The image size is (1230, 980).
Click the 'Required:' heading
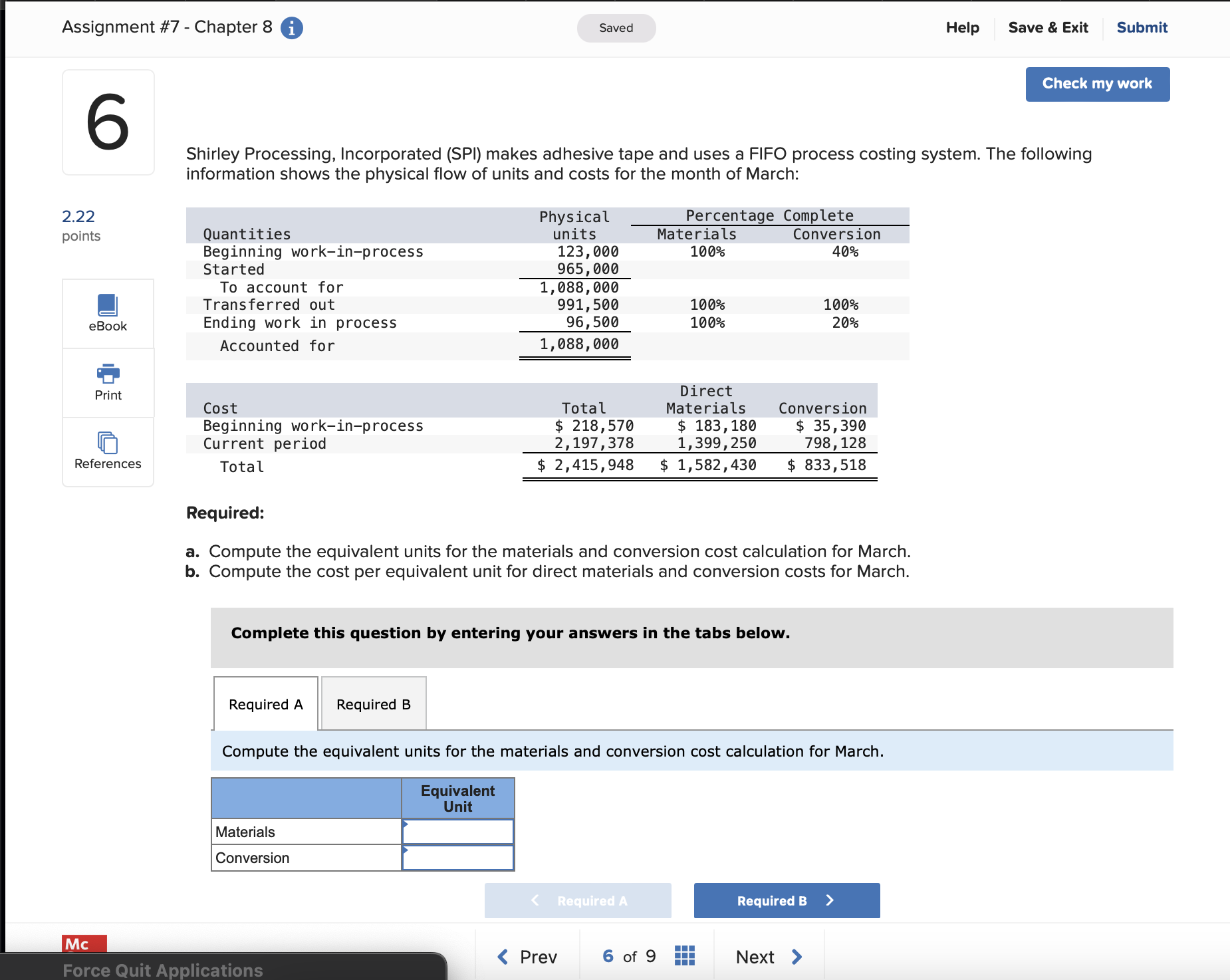coord(225,513)
